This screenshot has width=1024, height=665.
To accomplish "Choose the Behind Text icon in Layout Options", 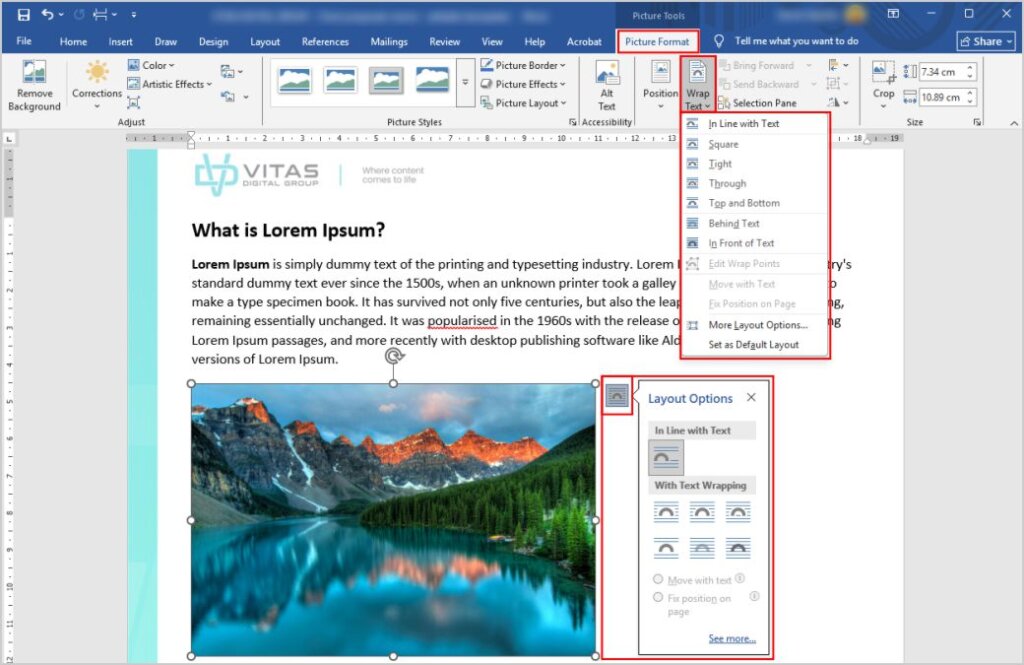I will pos(702,547).
